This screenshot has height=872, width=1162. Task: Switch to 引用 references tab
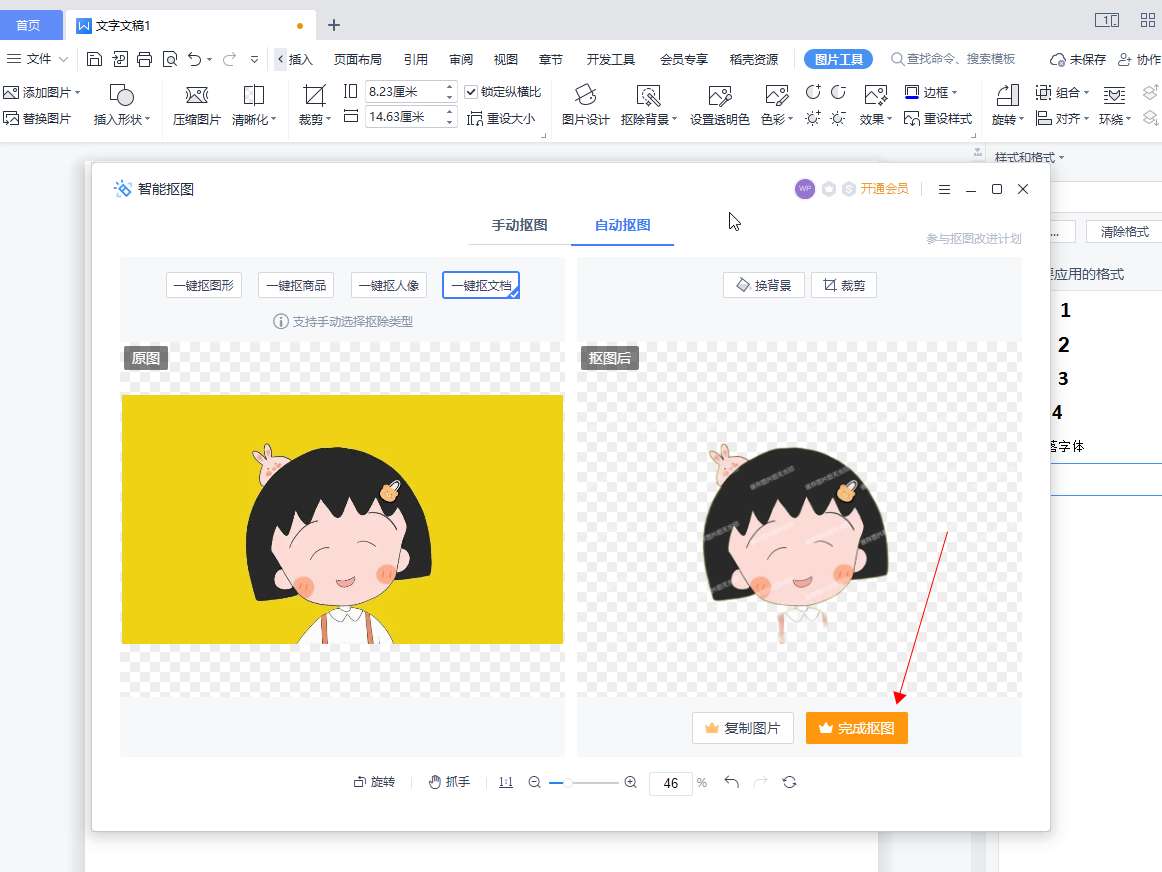click(416, 59)
